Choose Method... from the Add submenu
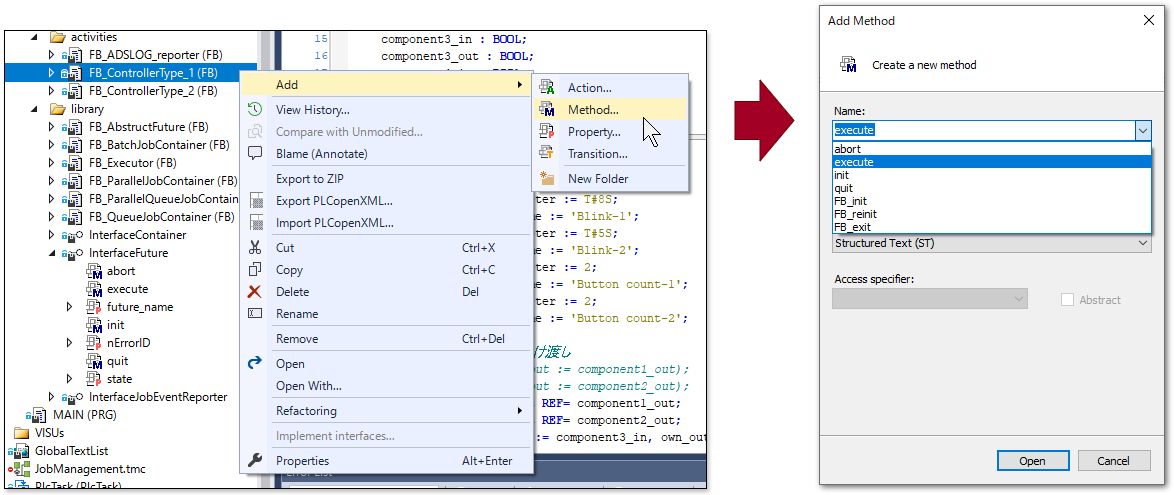The width and height of the screenshot is (1174, 495). coord(609,110)
